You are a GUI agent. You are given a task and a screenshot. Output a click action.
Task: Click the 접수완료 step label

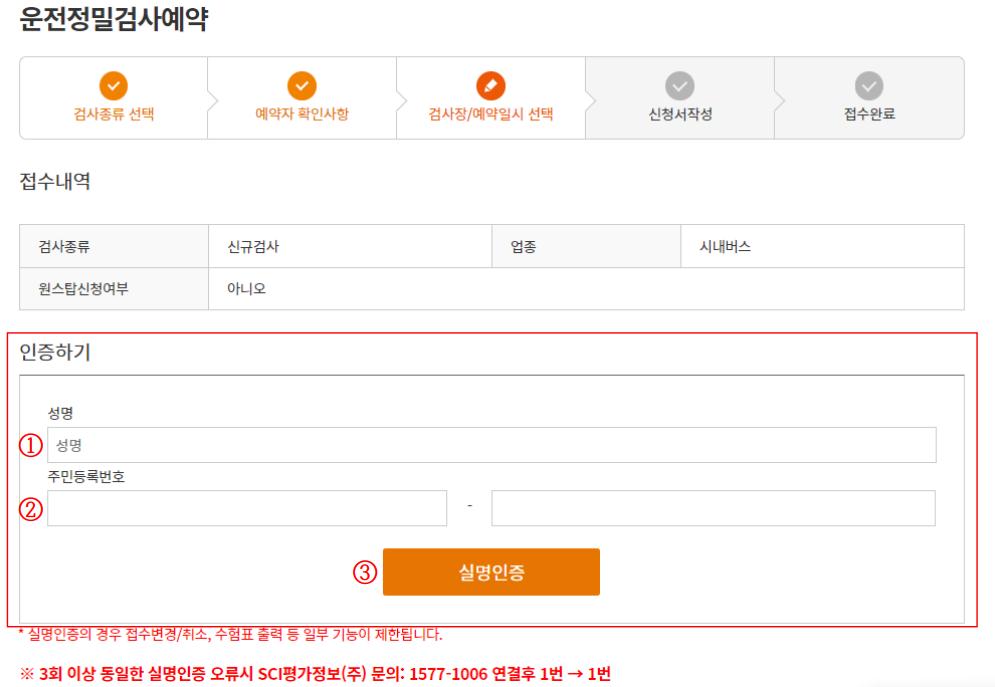868,115
